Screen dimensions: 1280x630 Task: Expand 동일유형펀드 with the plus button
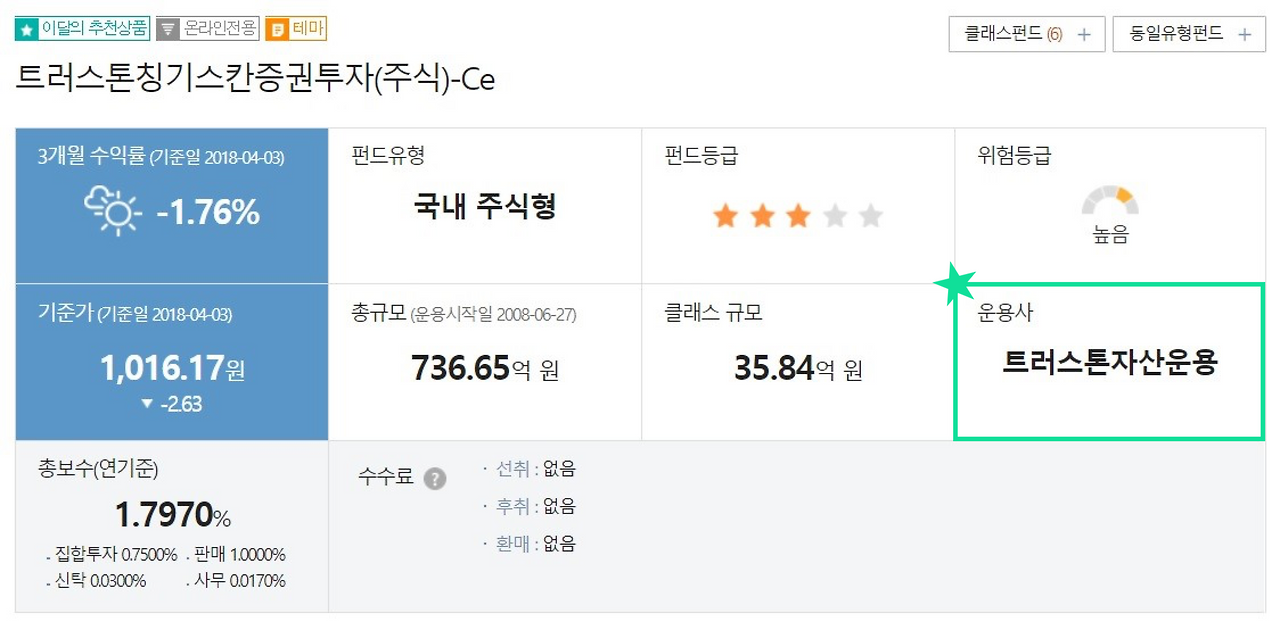pos(1243,33)
